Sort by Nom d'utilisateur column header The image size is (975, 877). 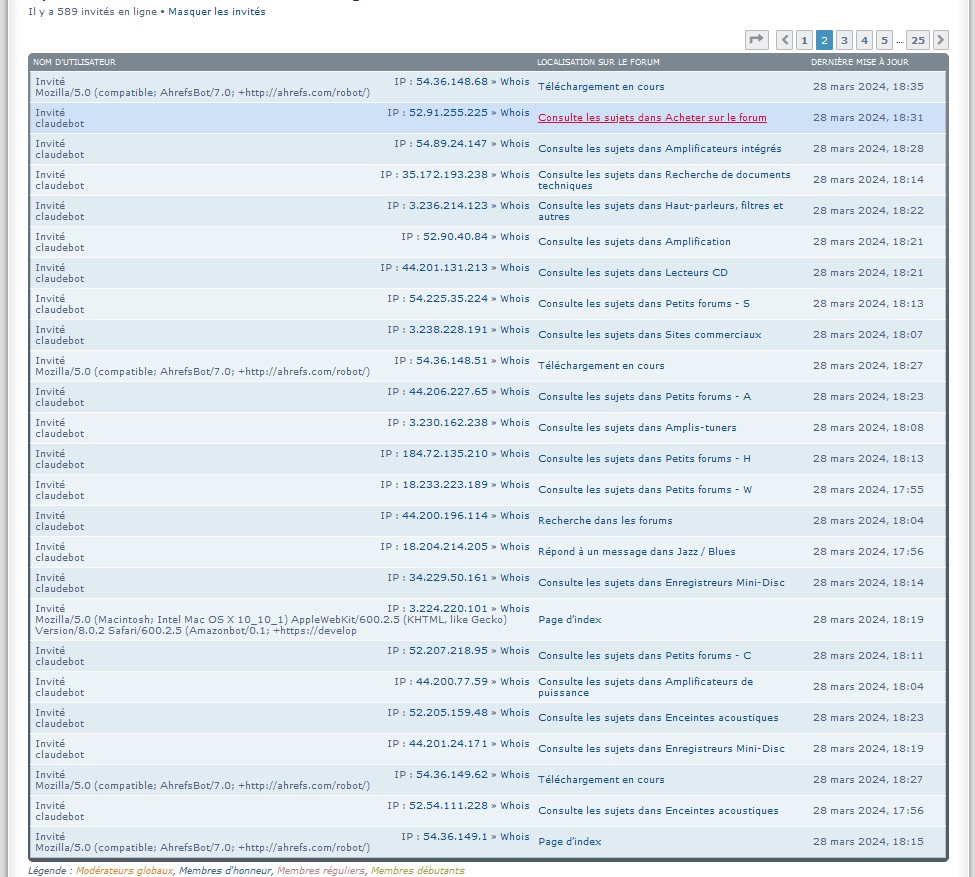(74, 62)
